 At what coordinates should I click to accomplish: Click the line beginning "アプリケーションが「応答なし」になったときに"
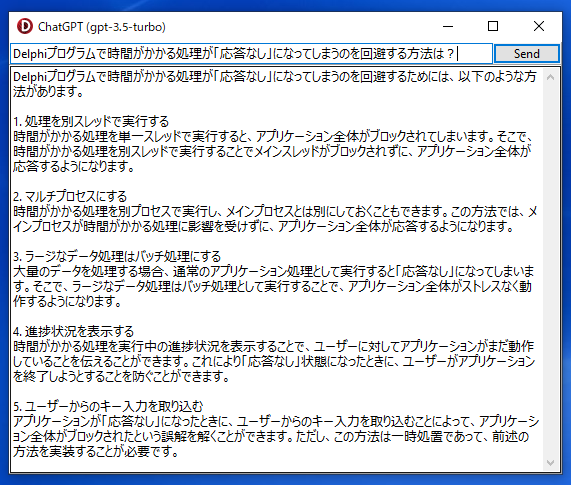tap(276, 421)
